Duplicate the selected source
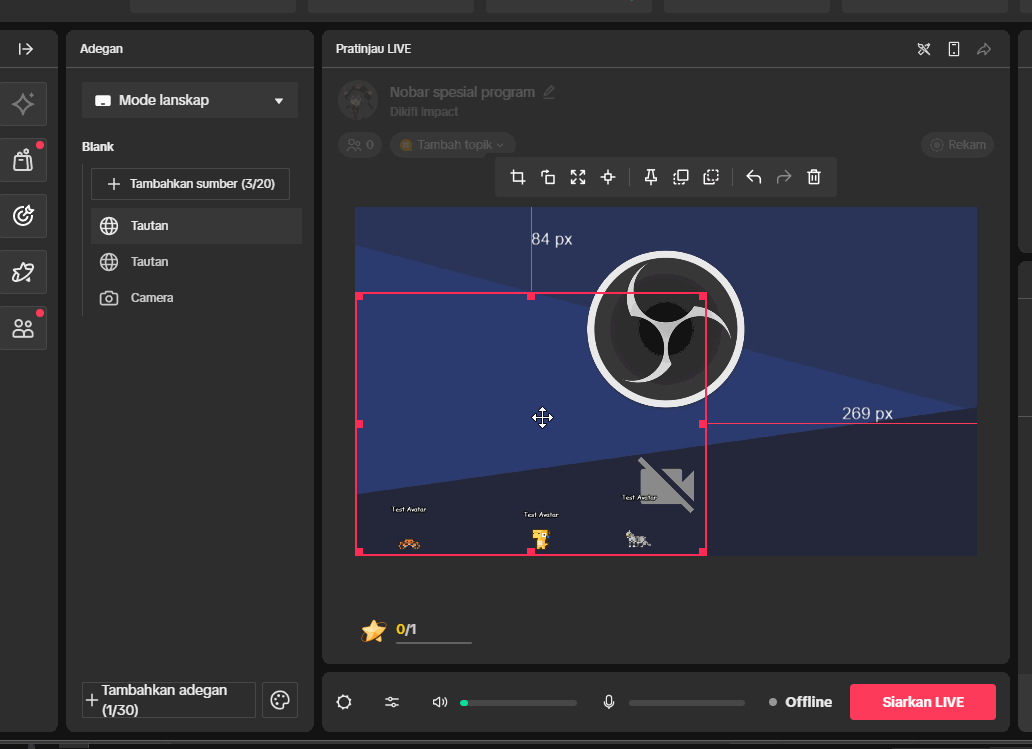The image size is (1032, 749). pos(681,177)
